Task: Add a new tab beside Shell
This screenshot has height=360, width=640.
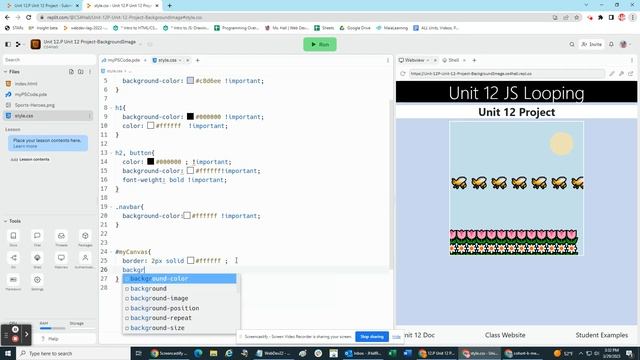Action: pos(474,60)
